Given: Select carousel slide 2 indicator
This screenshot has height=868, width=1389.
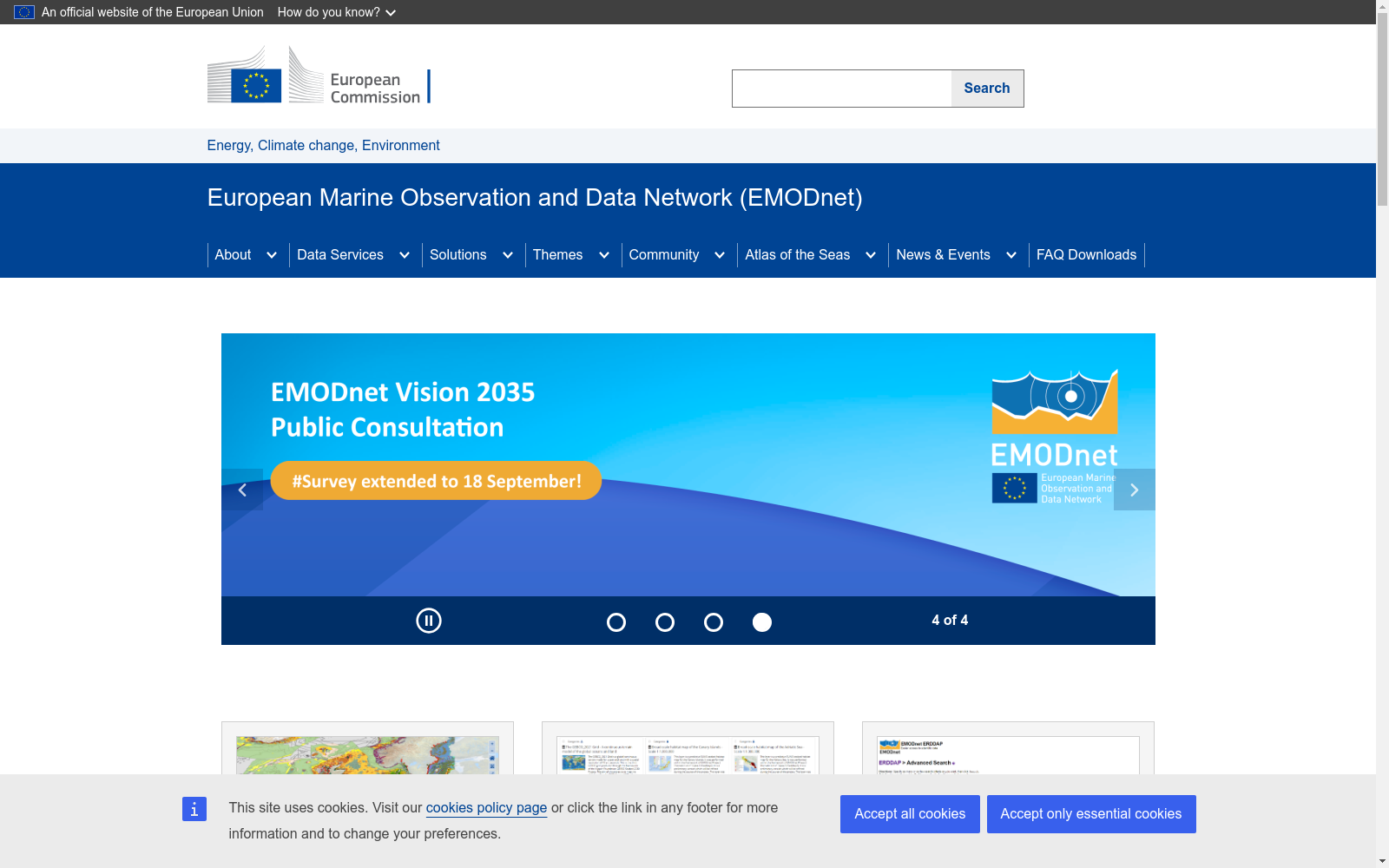Looking at the screenshot, I should (x=665, y=622).
